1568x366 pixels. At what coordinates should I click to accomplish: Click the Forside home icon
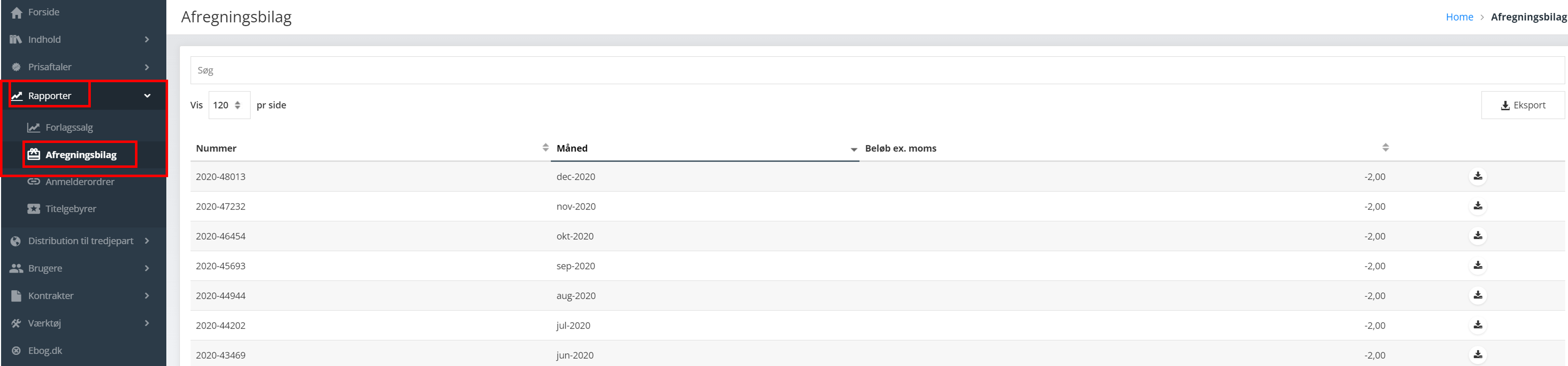(x=16, y=13)
